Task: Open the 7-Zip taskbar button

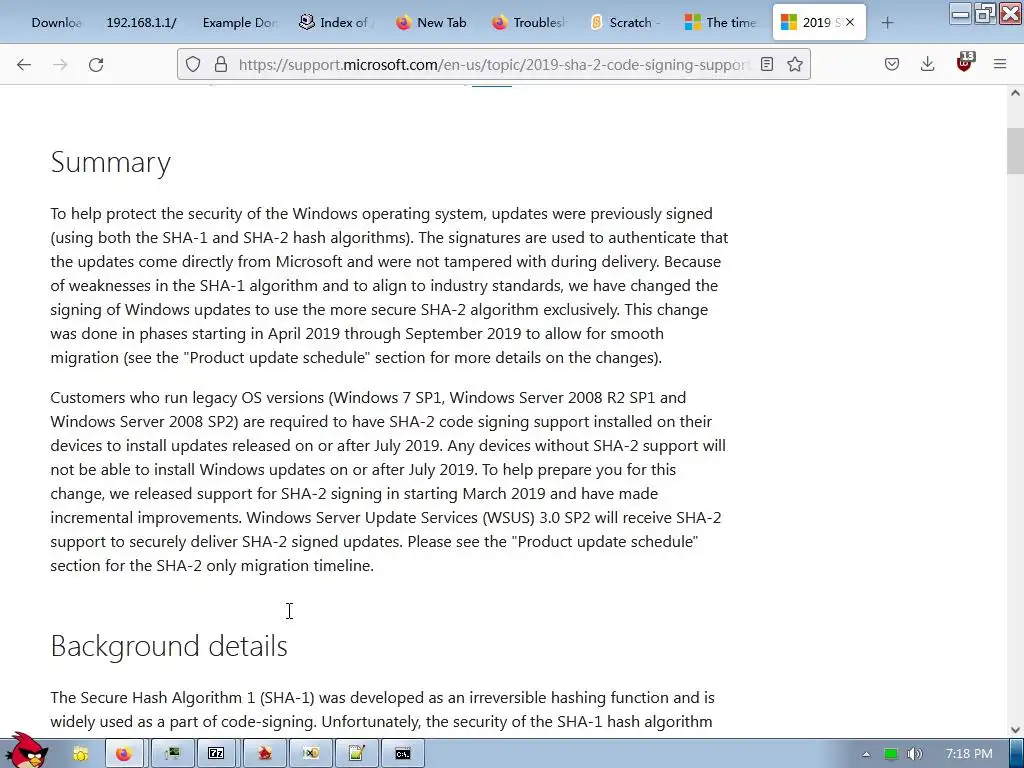Action: tap(217, 754)
